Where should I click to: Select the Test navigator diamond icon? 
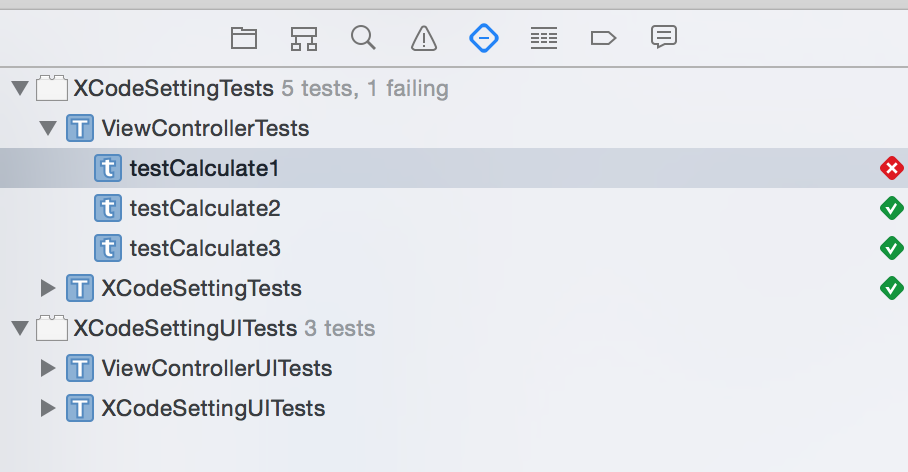tap(484, 39)
